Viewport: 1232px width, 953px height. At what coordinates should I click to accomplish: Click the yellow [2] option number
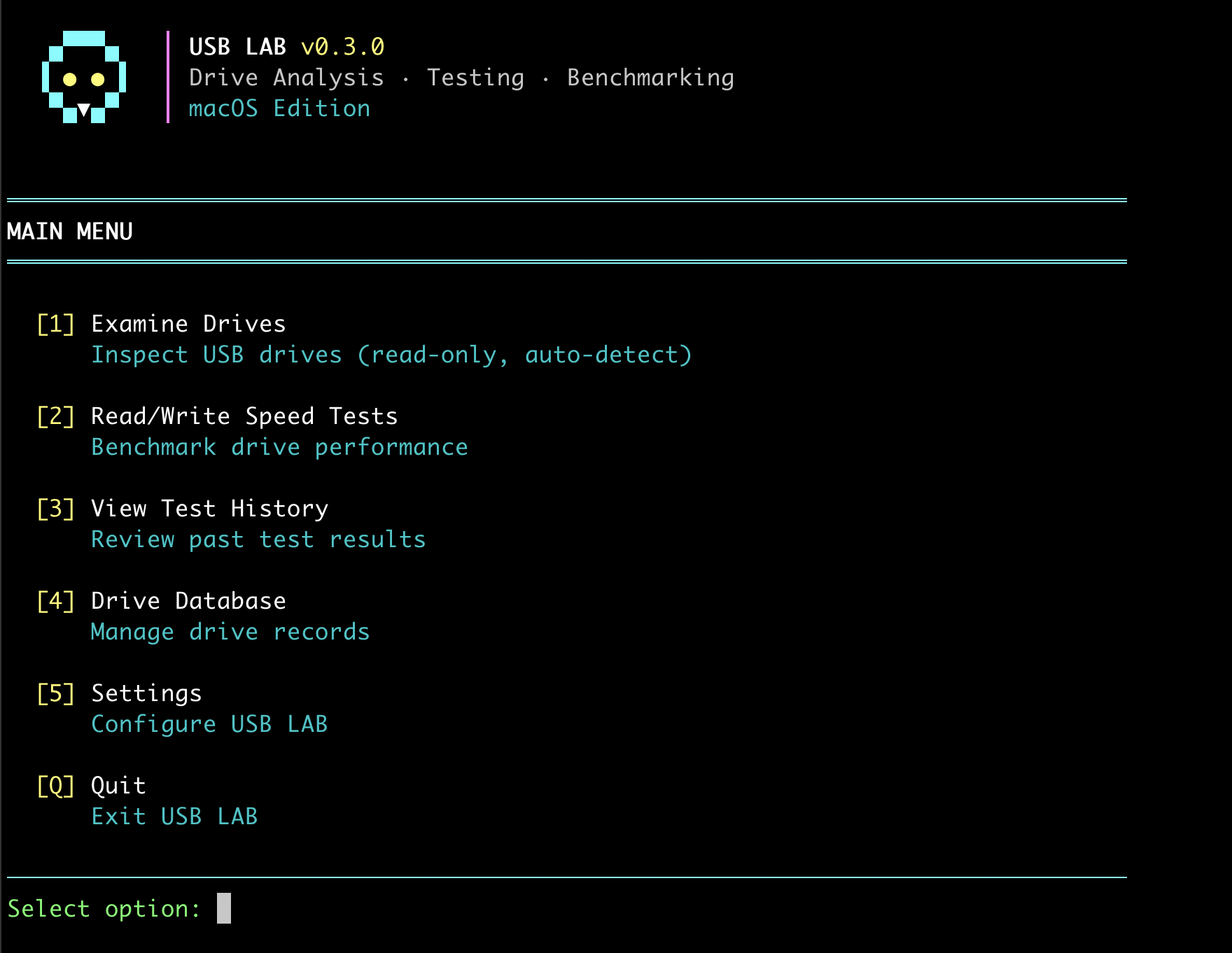pos(55,416)
